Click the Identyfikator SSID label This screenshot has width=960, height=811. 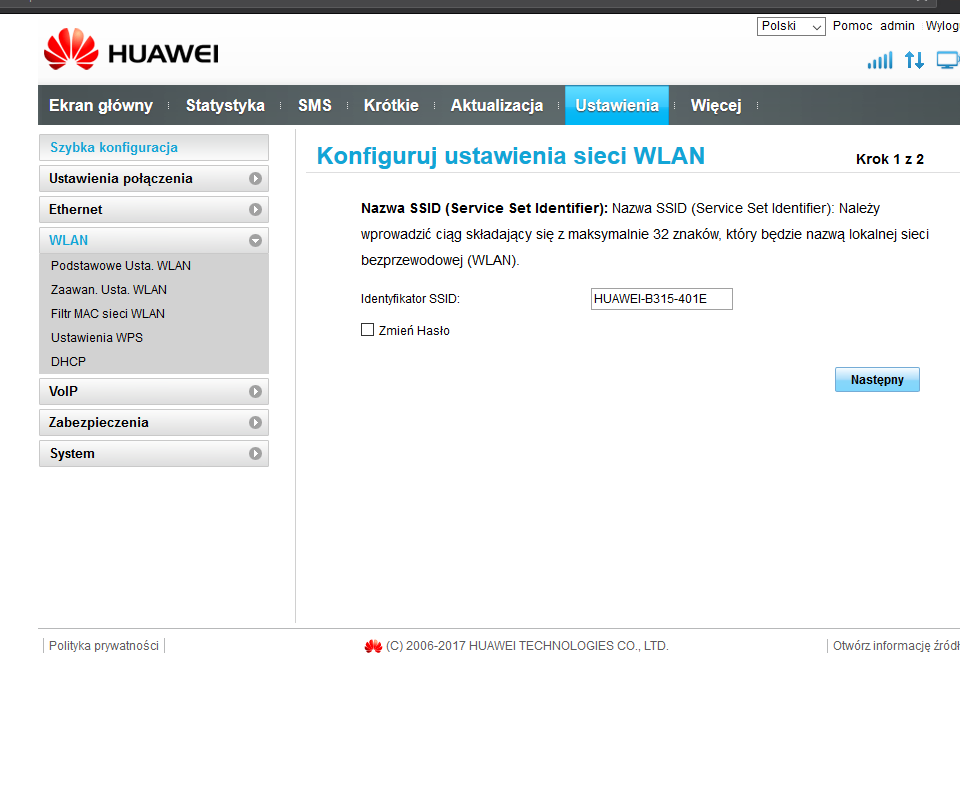point(410,299)
